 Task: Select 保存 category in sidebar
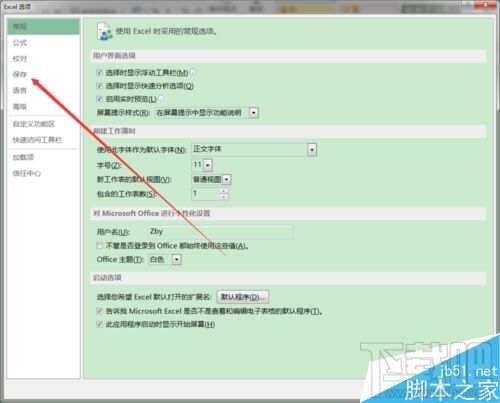tap(20, 74)
